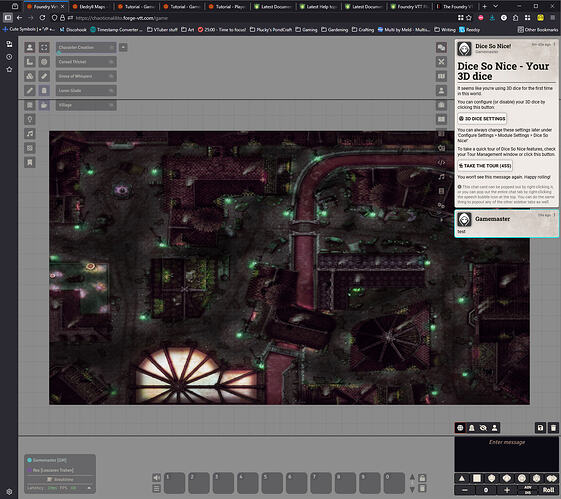The width and height of the screenshot is (561, 499).
Task: Set chat roll mode to Private GM
Action: pyautogui.click(x=472, y=428)
